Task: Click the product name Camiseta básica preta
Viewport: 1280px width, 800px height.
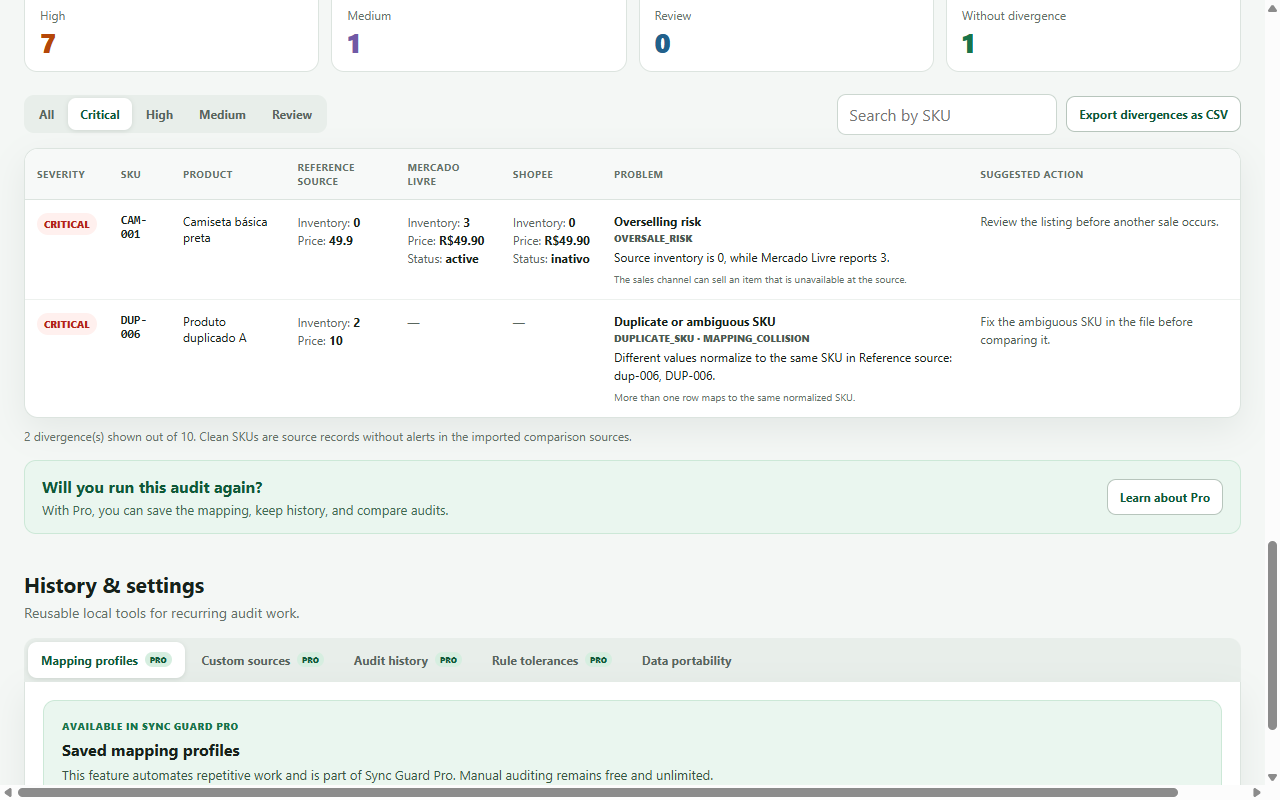Action: 225,230
